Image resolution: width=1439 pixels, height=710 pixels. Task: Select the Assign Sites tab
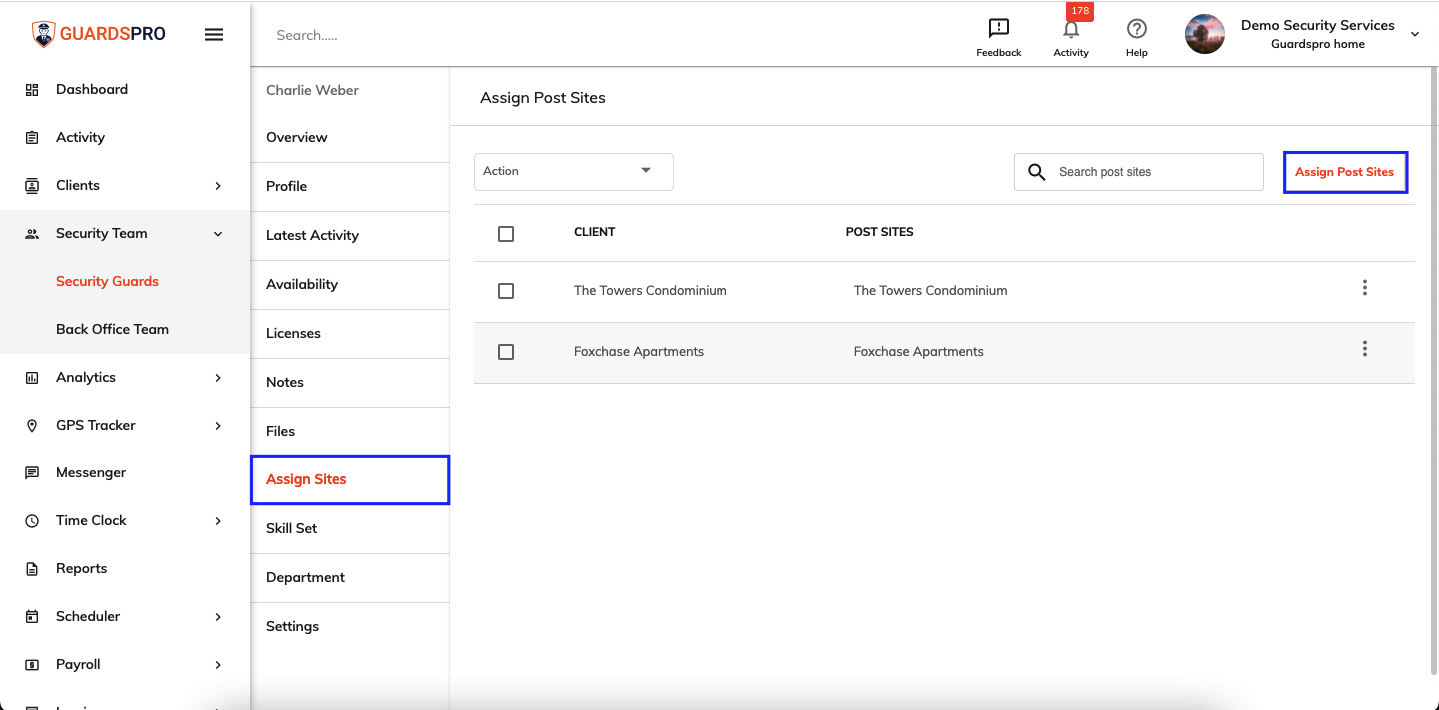[350, 480]
